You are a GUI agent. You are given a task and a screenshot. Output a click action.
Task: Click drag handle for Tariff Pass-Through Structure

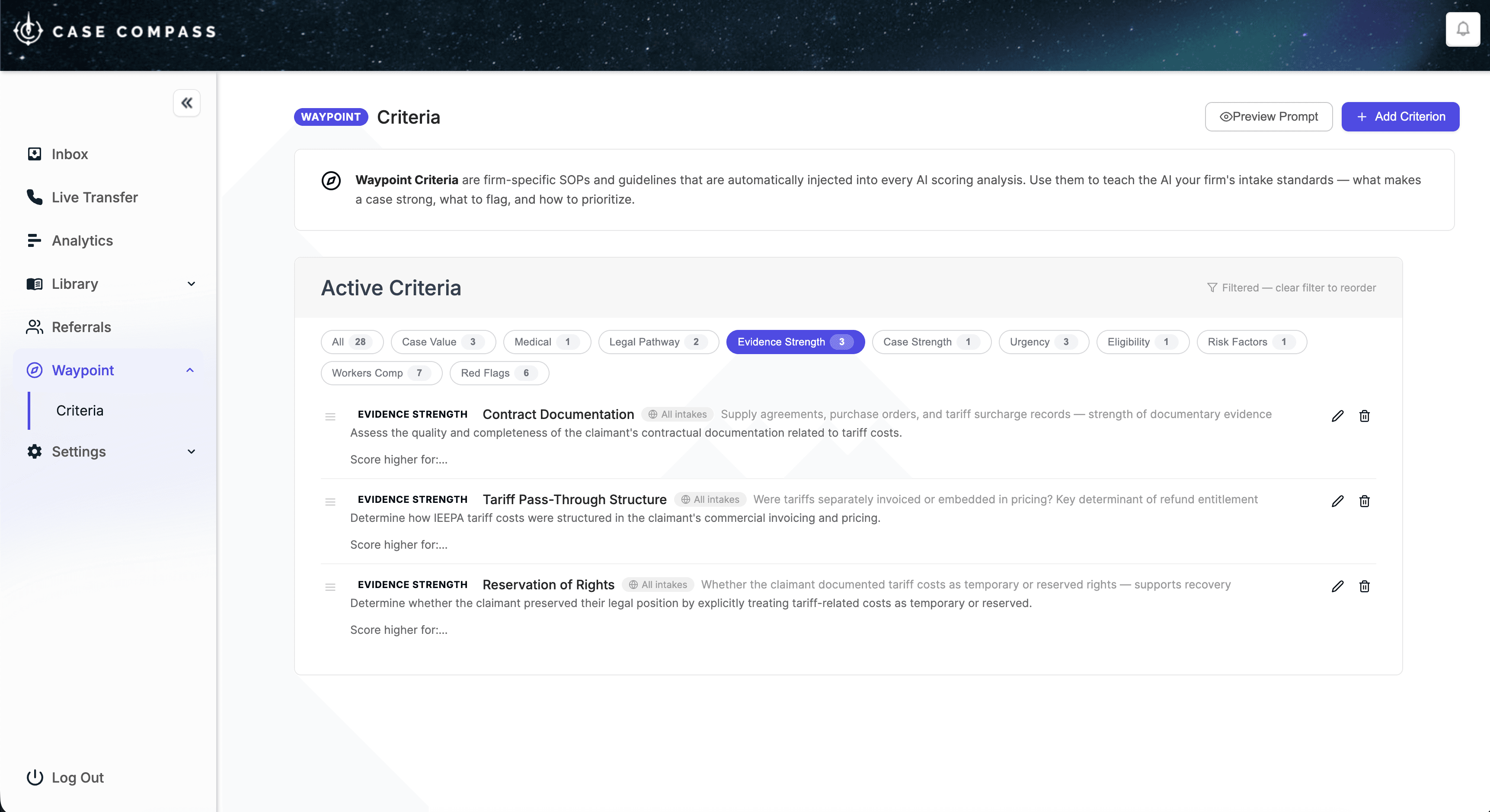330,502
